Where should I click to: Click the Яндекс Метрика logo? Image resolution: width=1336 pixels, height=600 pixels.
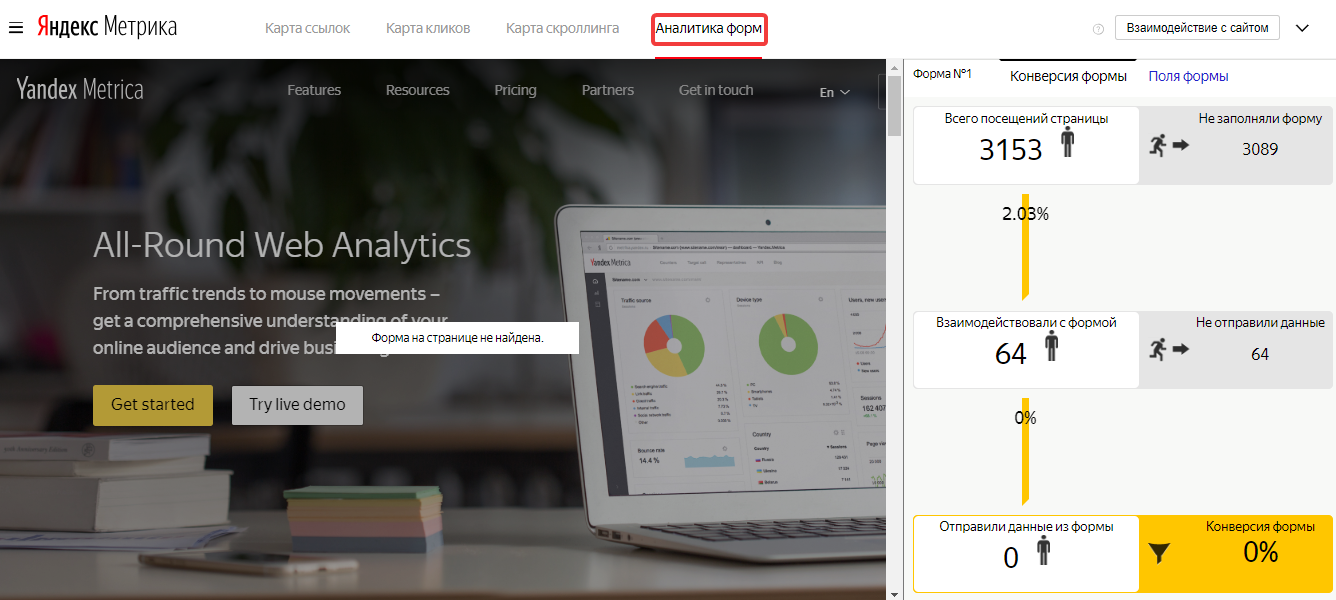[x=107, y=27]
